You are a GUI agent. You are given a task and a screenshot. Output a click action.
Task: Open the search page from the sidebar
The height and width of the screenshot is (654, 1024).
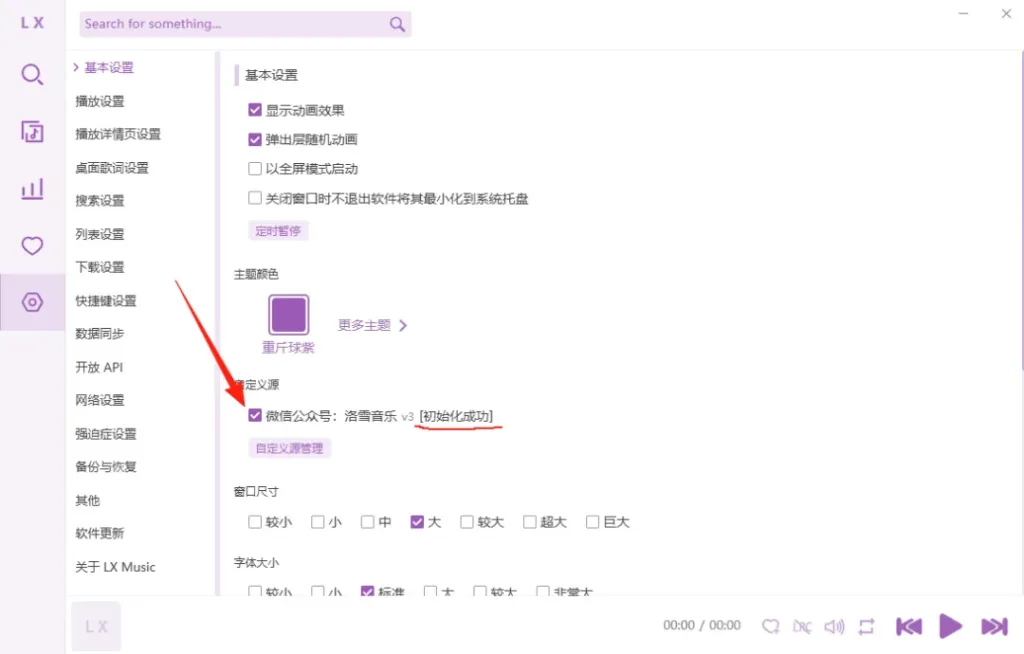point(32,74)
